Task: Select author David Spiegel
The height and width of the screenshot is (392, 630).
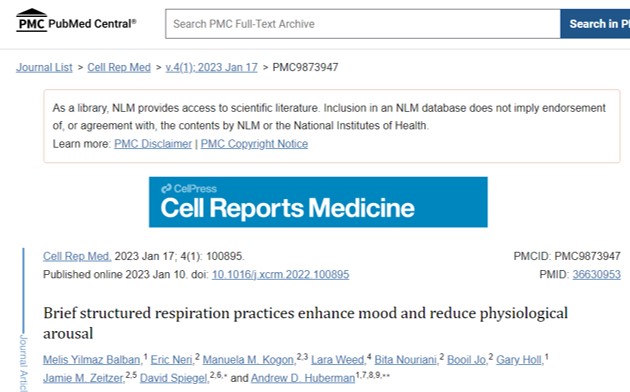Action: (x=174, y=378)
